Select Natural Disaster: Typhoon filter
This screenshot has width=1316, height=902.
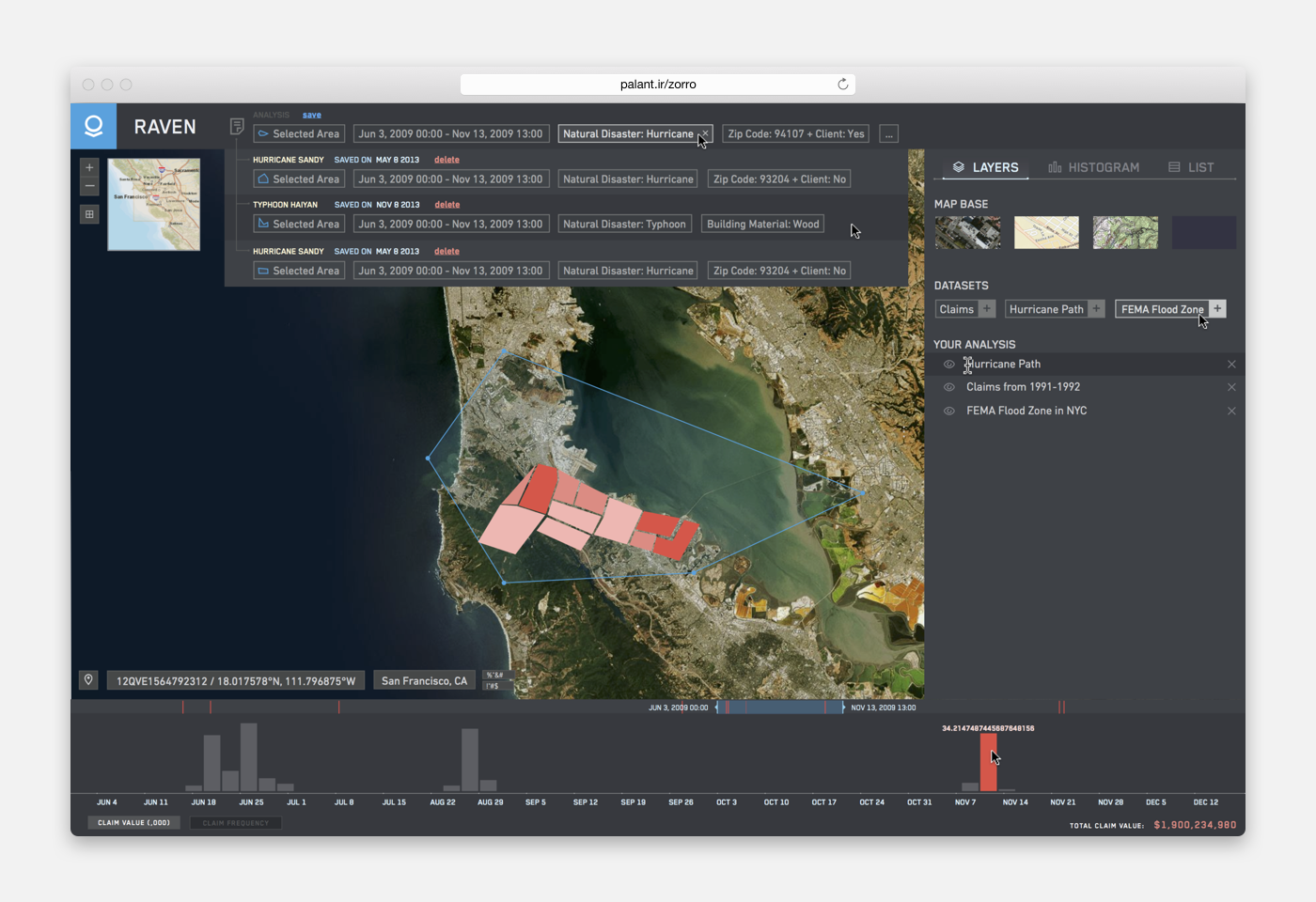click(624, 224)
